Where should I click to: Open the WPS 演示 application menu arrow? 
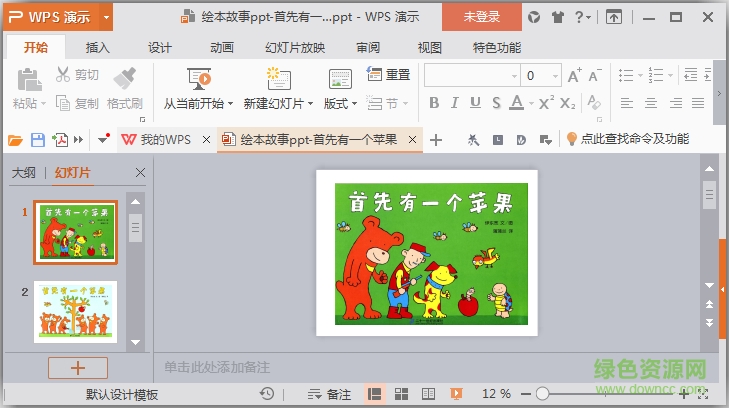[106, 17]
